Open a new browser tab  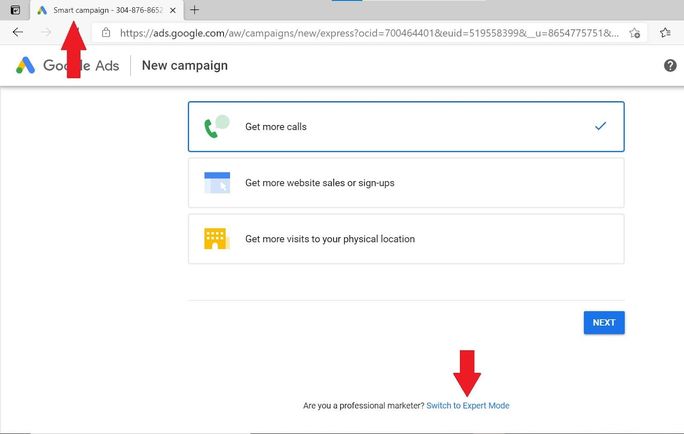coord(194,10)
